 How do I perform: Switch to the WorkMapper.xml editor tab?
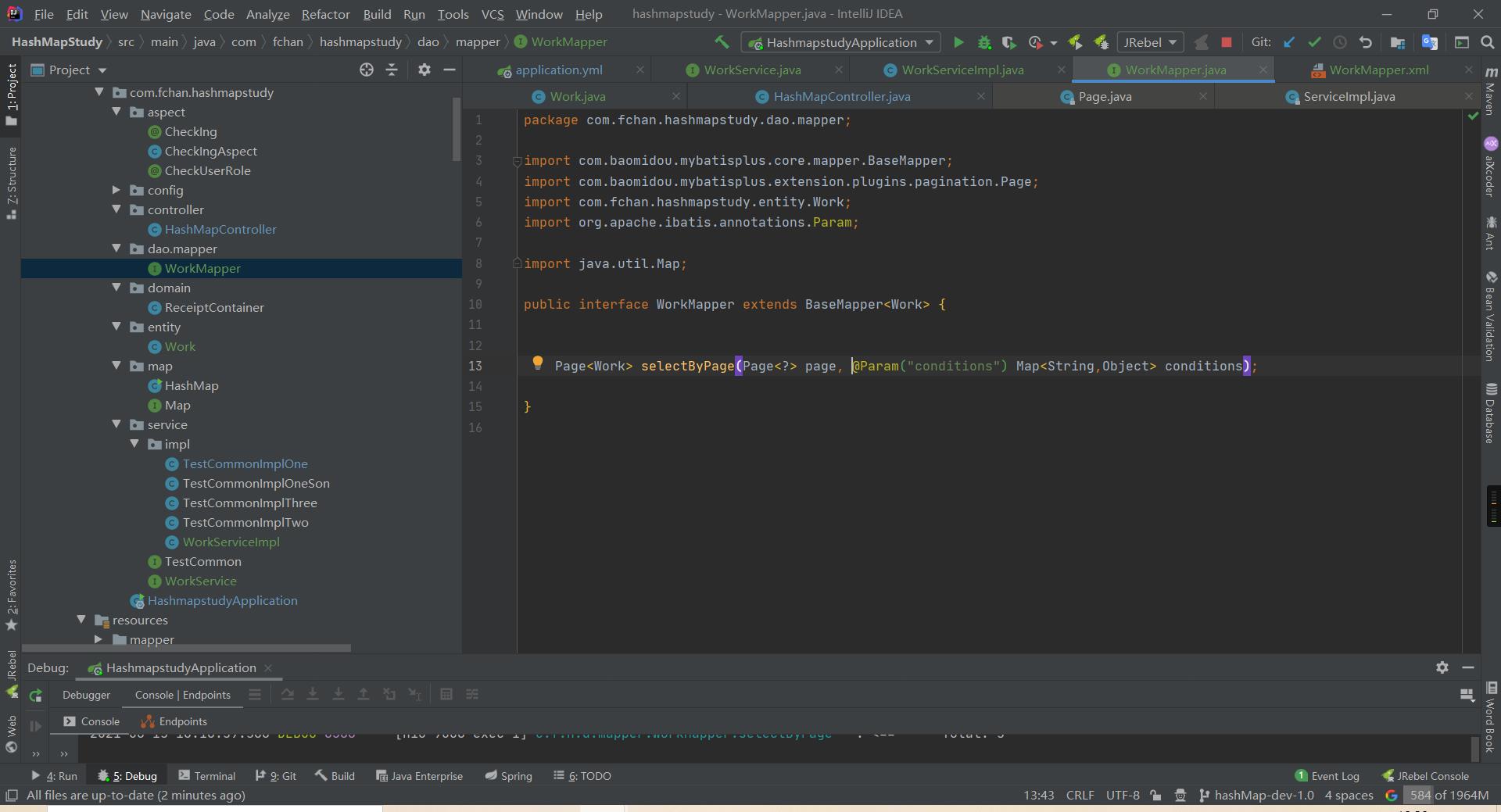click(1378, 70)
